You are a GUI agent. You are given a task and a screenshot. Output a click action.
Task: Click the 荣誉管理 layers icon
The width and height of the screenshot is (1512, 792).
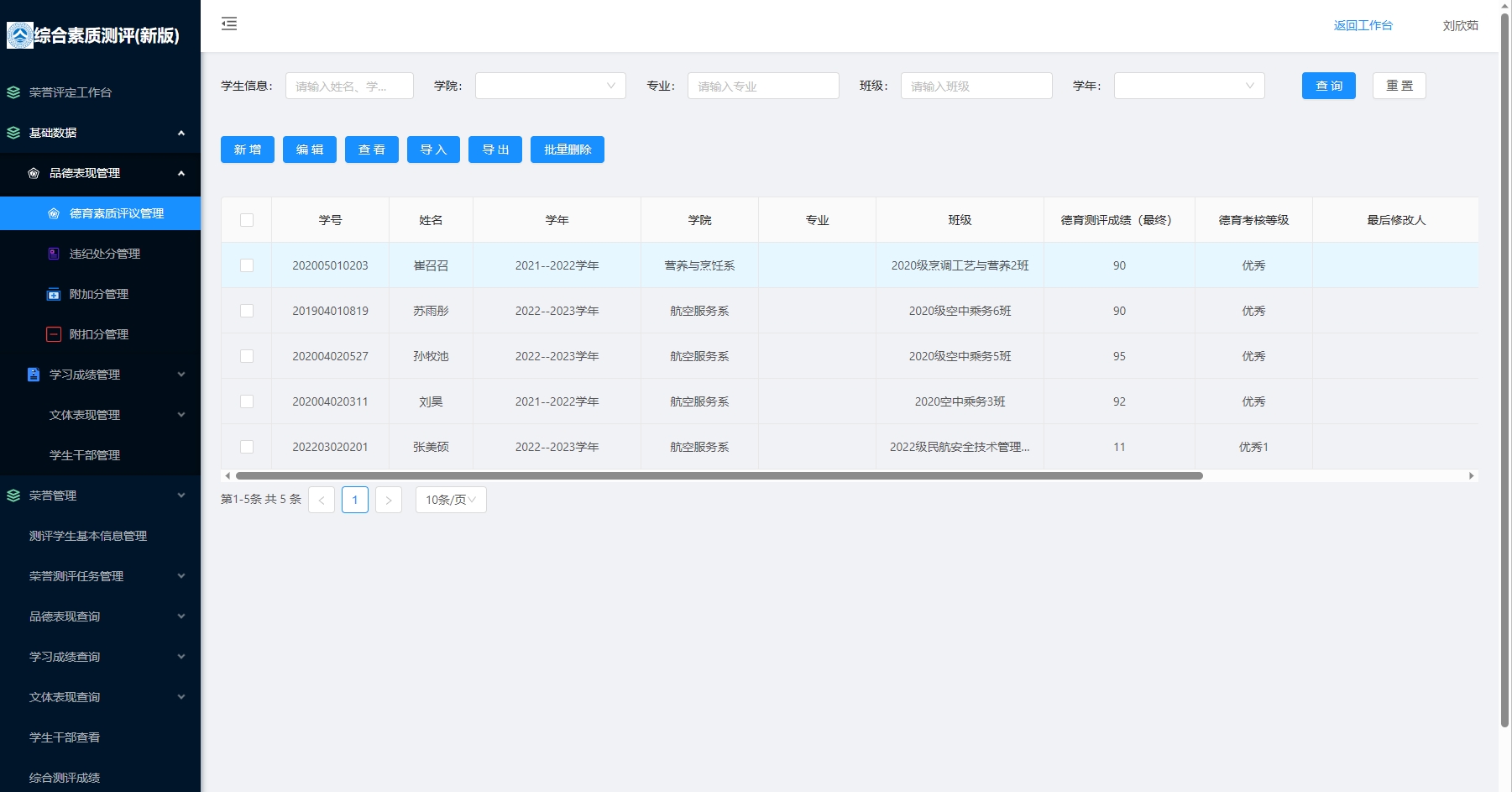(x=13, y=496)
